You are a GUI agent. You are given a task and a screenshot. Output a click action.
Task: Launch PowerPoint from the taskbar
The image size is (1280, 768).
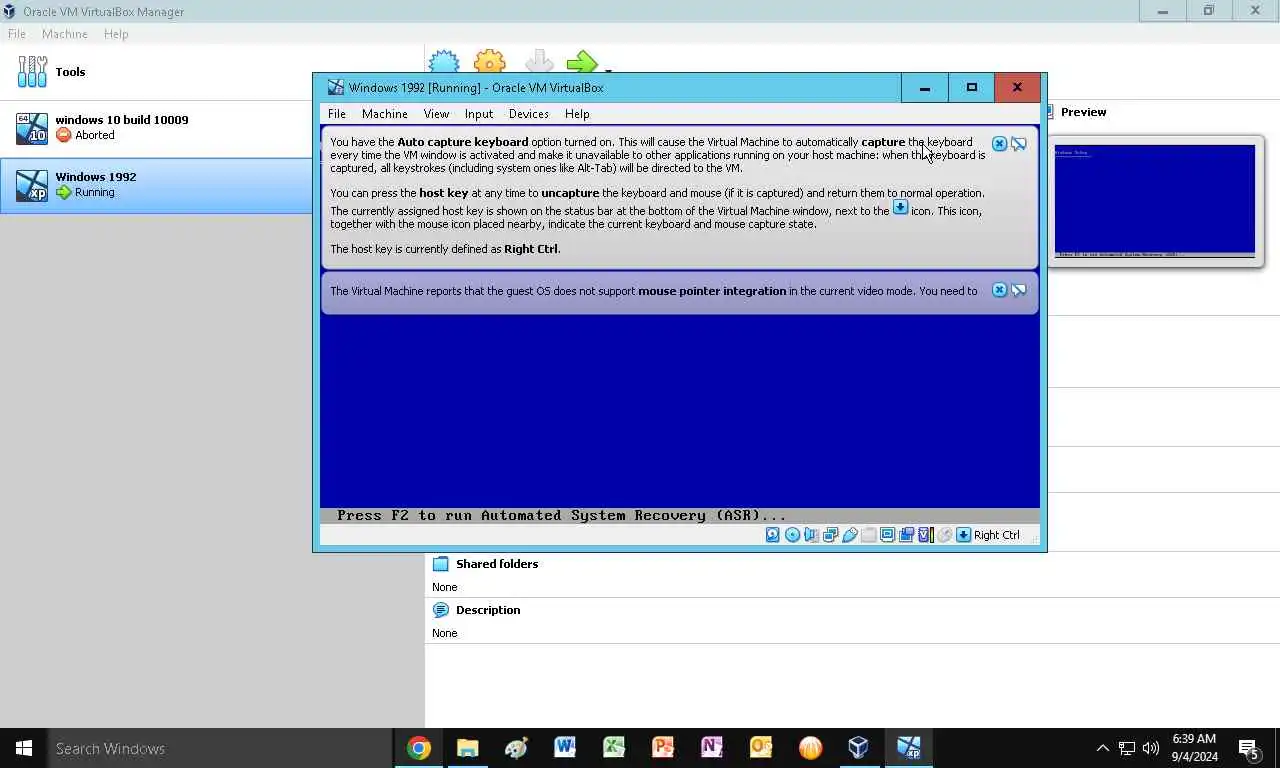[x=663, y=748]
